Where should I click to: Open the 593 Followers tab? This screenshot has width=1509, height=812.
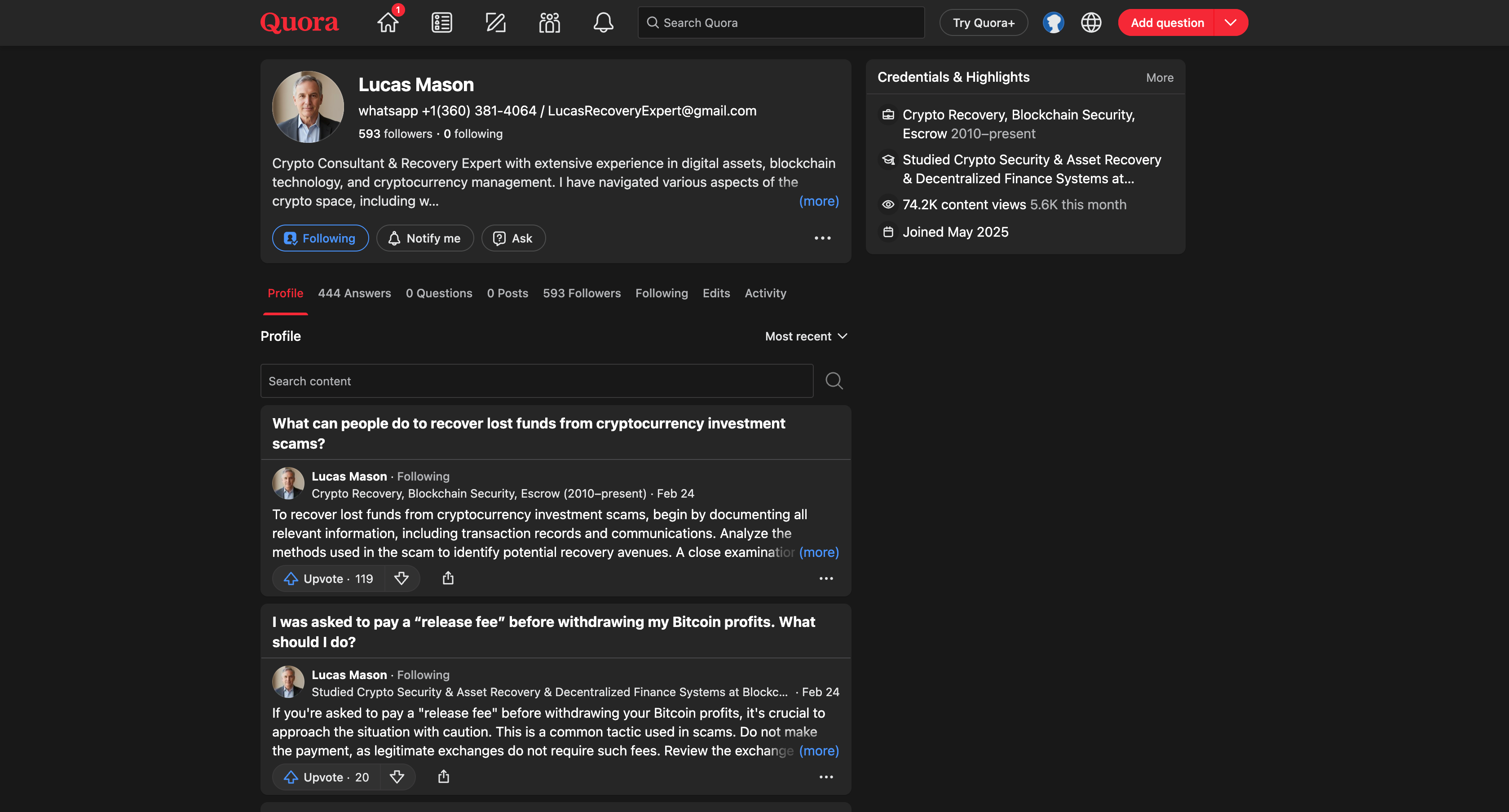582,294
